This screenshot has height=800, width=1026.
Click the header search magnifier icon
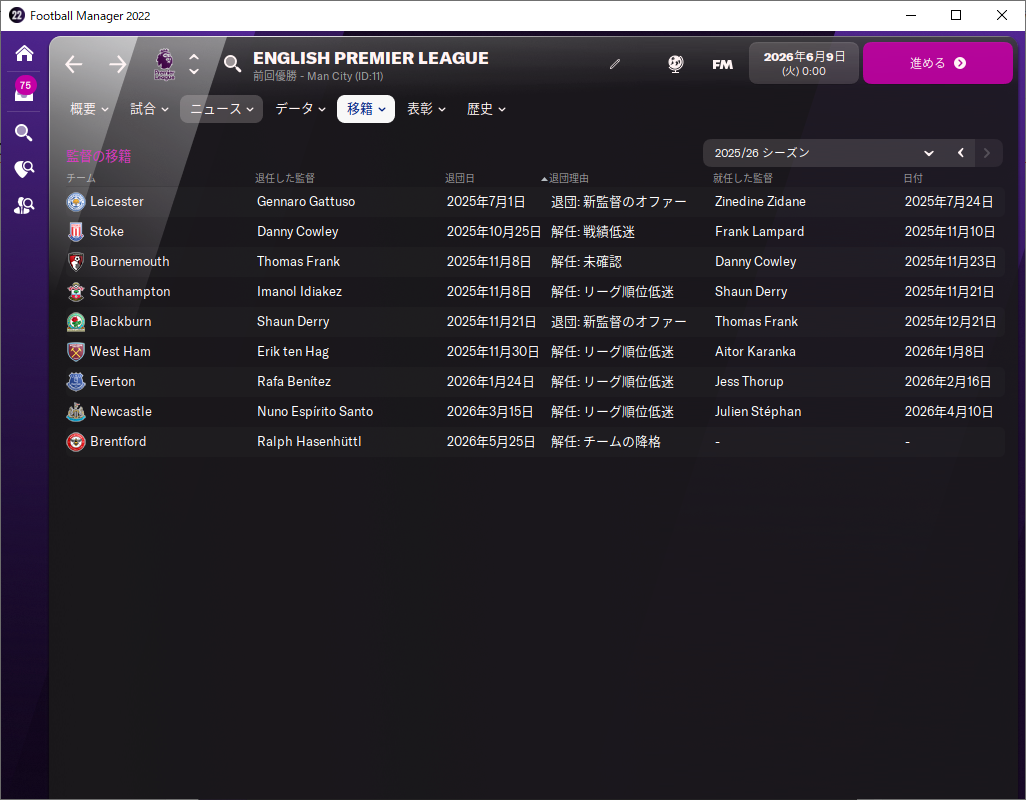pos(232,64)
